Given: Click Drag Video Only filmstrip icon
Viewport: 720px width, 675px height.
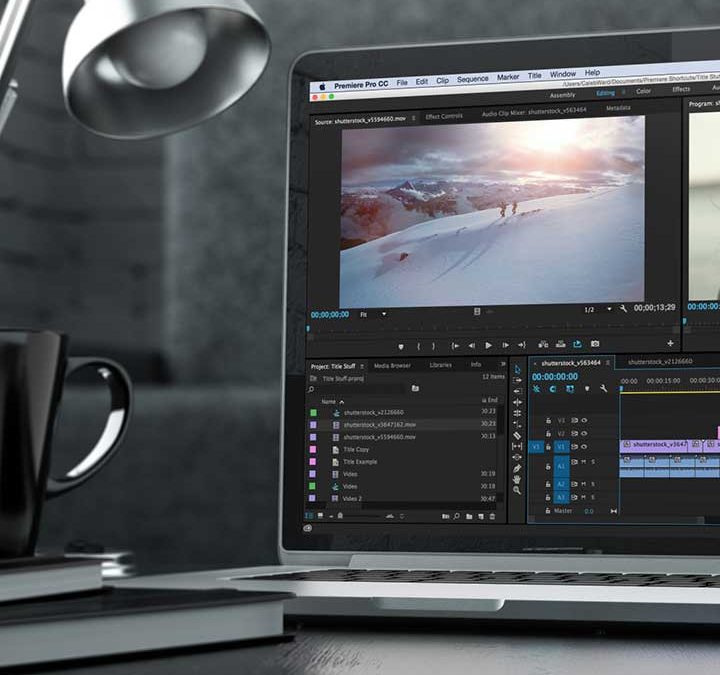Looking at the screenshot, I should point(477,312).
